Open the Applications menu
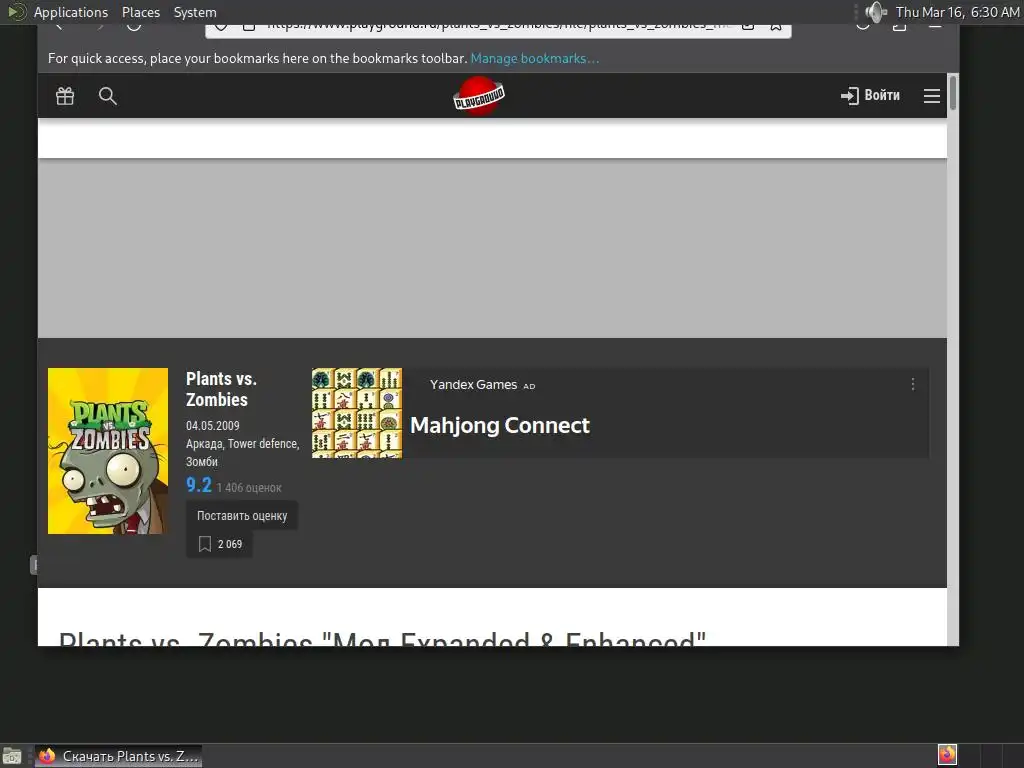Image resolution: width=1024 pixels, height=768 pixels. pos(71,12)
